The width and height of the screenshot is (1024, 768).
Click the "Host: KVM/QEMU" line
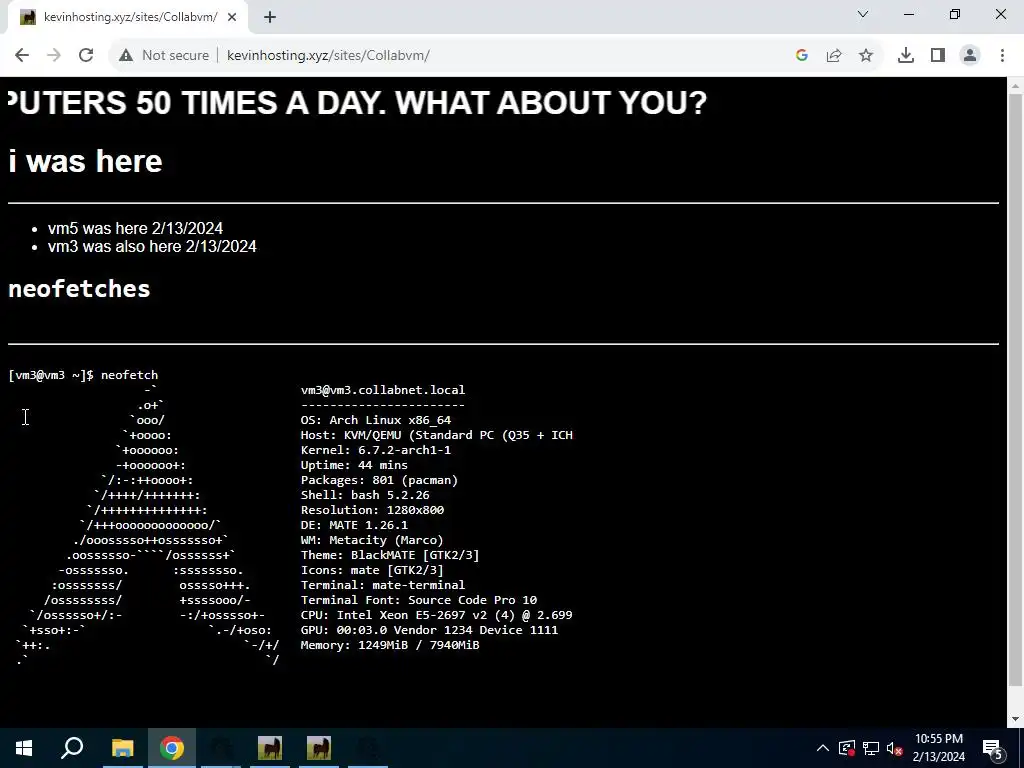point(436,435)
